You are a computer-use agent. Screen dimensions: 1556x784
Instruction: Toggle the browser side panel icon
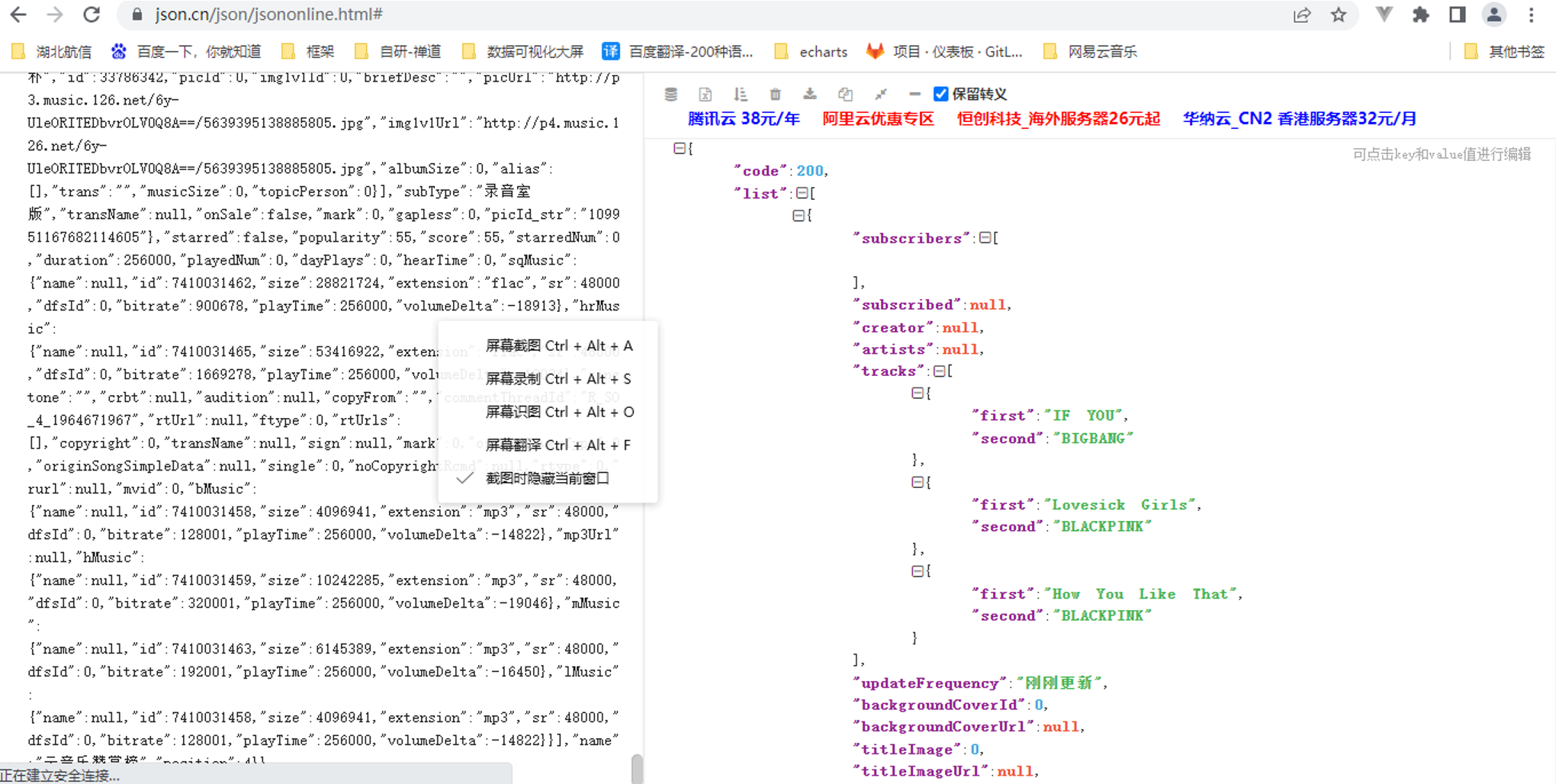click(x=1458, y=14)
